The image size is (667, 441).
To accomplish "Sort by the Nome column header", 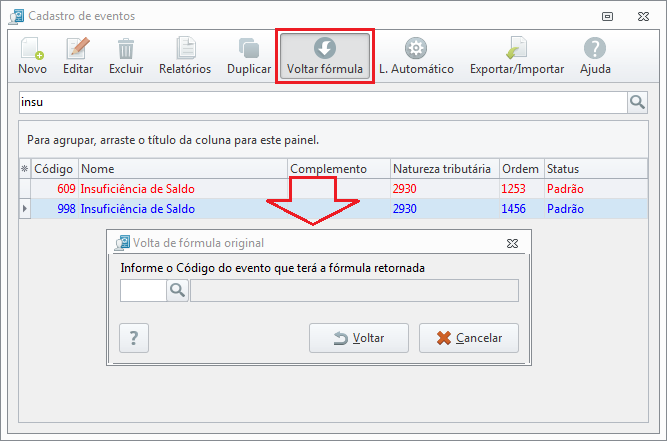I will click(183, 169).
